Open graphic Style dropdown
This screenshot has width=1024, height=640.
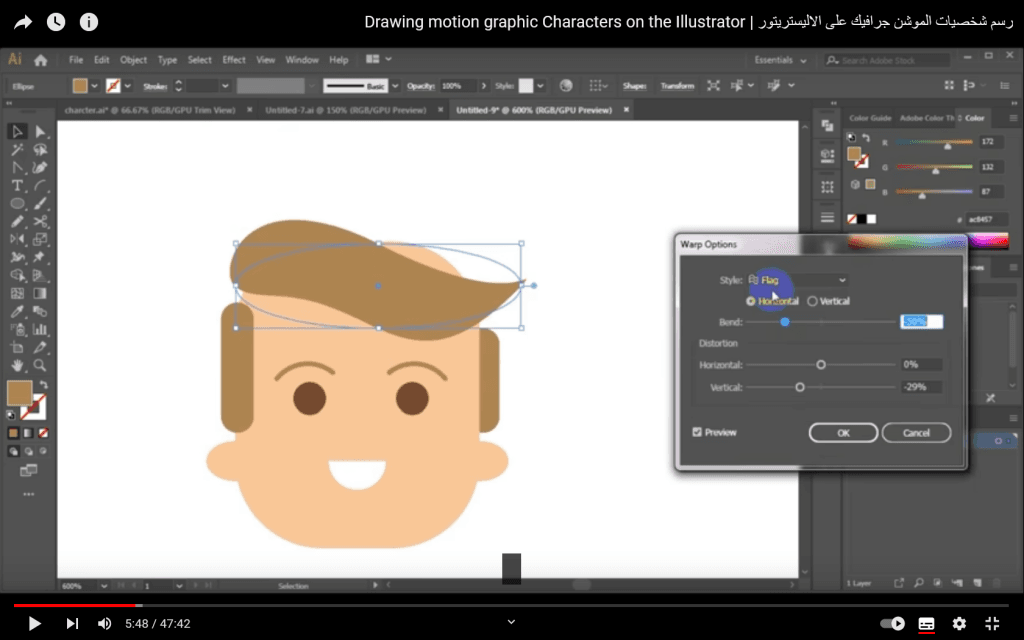click(x=540, y=86)
